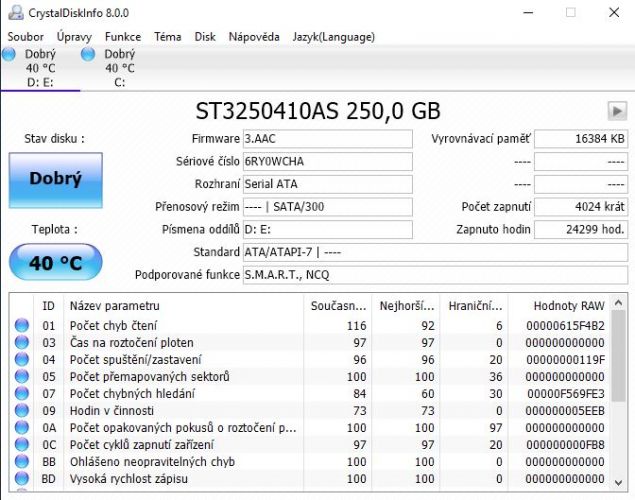The width and height of the screenshot is (635, 500).
Task: Click the Současn... column header
Action: pyautogui.click(x=338, y=306)
